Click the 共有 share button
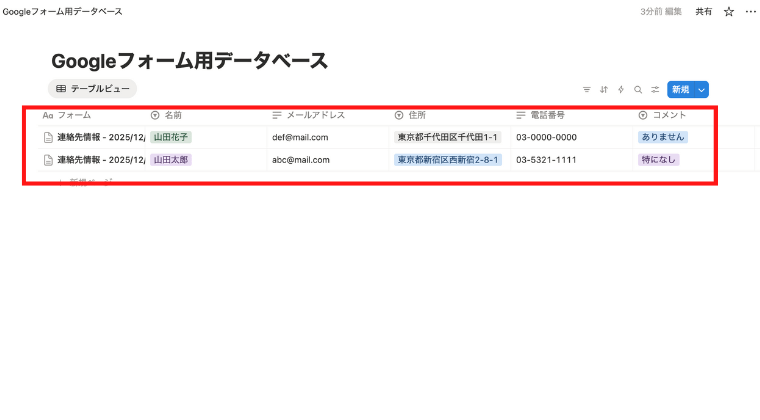Screen dimensions: 760x420 click(704, 12)
